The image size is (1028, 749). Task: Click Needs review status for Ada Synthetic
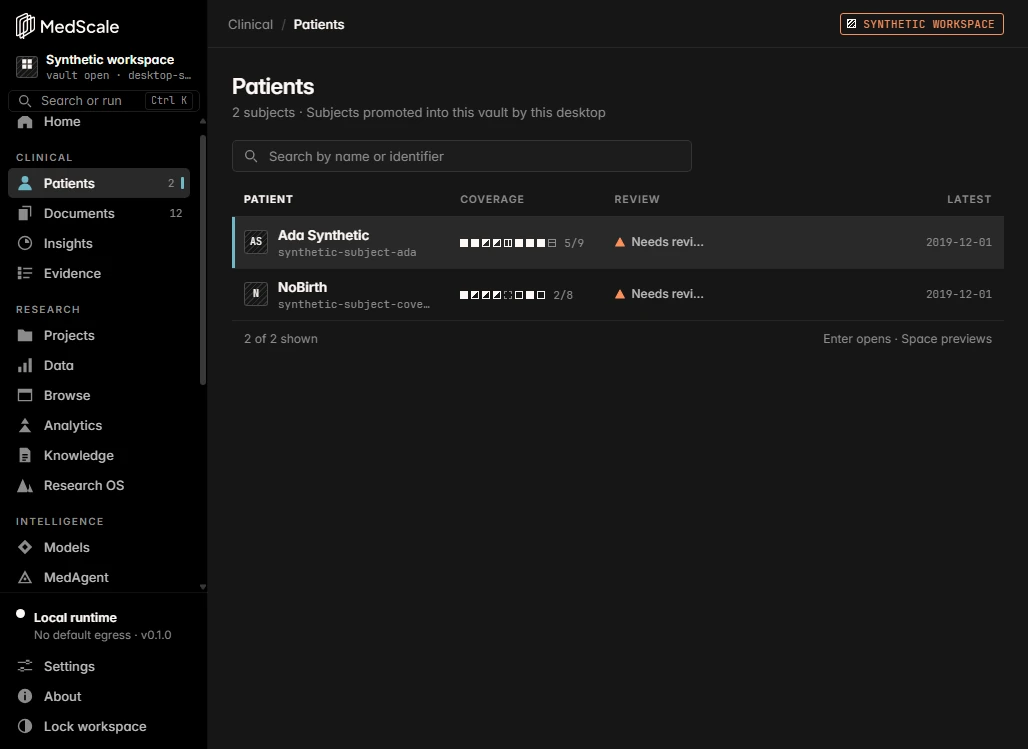[x=659, y=242]
